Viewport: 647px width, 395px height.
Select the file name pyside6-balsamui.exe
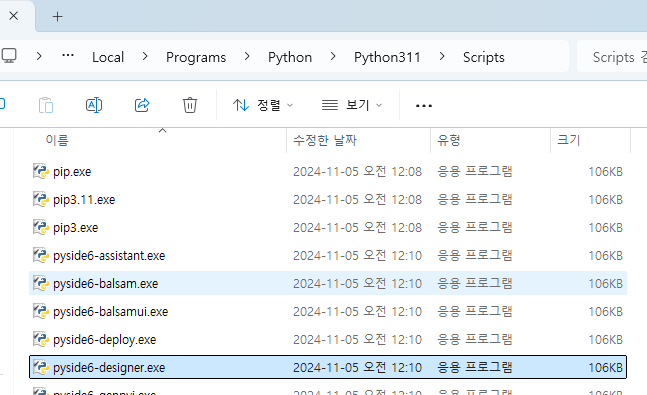click(111, 312)
